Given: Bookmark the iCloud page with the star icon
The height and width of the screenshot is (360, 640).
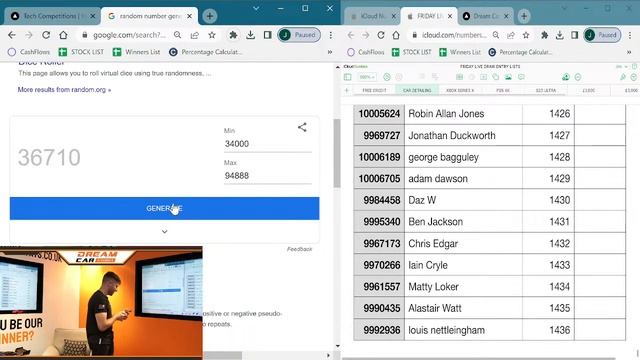Looking at the screenshot, I should (526, 35).
